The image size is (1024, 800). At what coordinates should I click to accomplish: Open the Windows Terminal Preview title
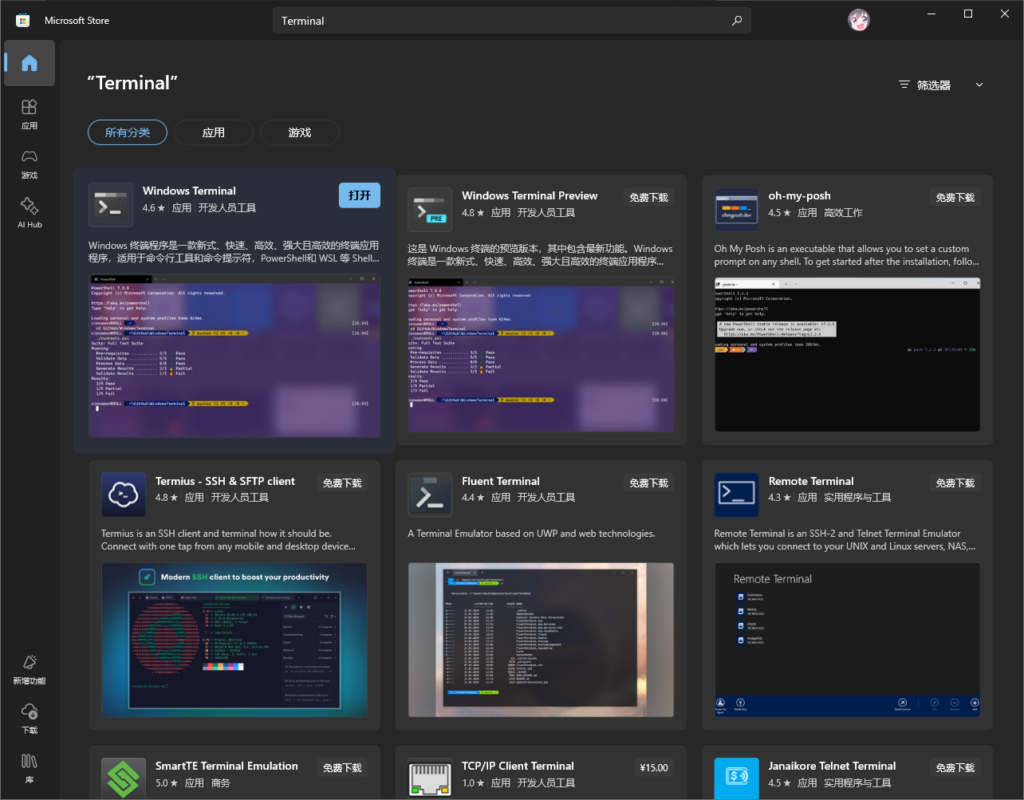click(x=530, y=196)
